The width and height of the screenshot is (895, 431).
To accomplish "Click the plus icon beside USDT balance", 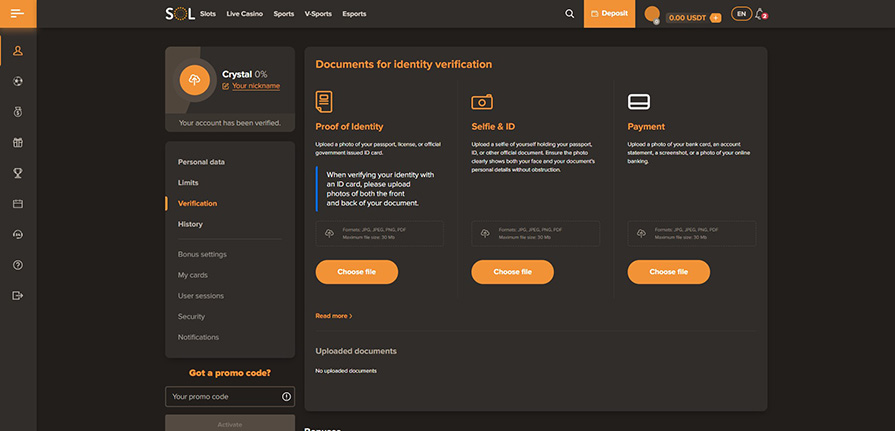I will [715, 18].
